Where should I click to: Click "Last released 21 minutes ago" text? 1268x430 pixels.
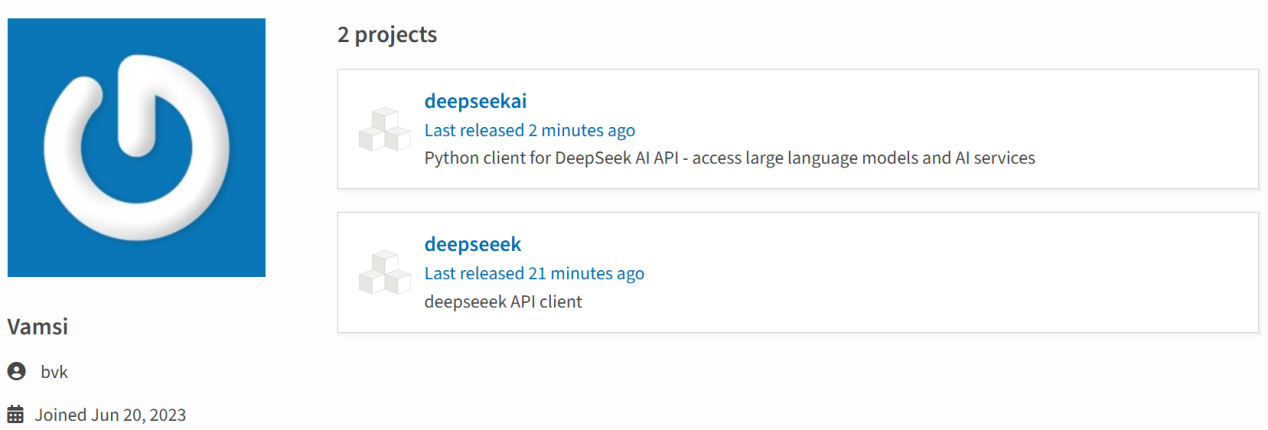pyautogui.click(x=534, y=273)
